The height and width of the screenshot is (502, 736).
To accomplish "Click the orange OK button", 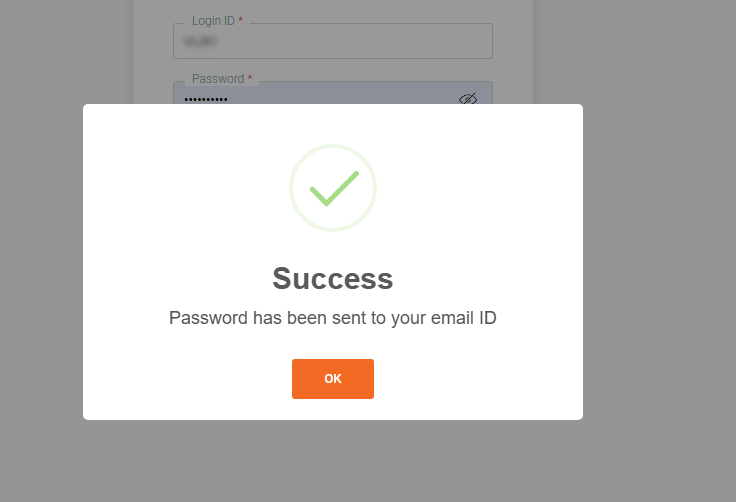I will pos(333,379).
